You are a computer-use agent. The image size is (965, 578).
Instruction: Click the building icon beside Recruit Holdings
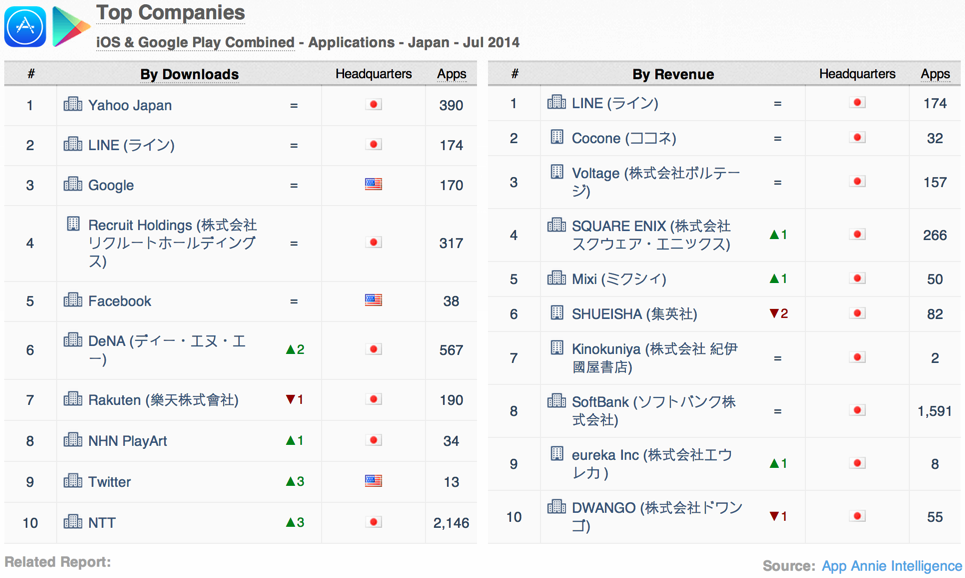point(73,223)
